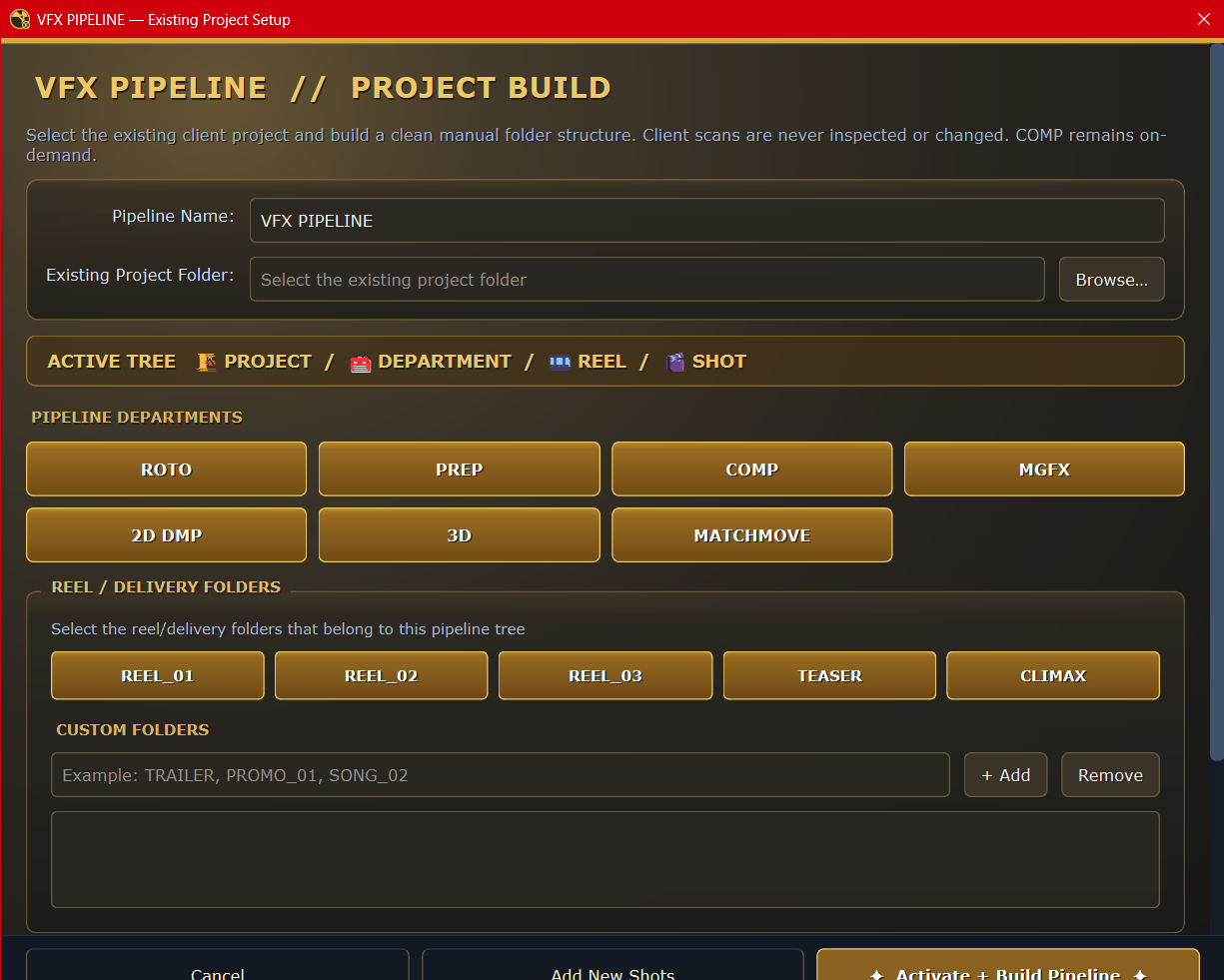Click the empty custom folders list box
Viewport: 1224px width, 980px height.
tap(606, 859)
